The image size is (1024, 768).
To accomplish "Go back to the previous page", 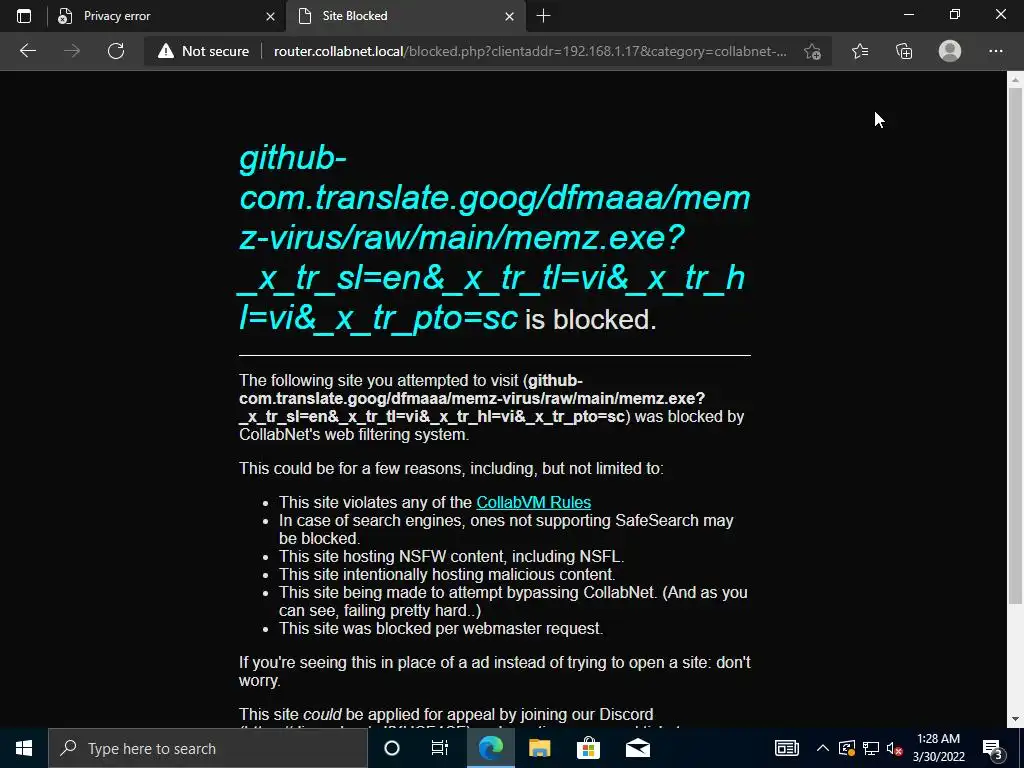I will click(27, 51).
